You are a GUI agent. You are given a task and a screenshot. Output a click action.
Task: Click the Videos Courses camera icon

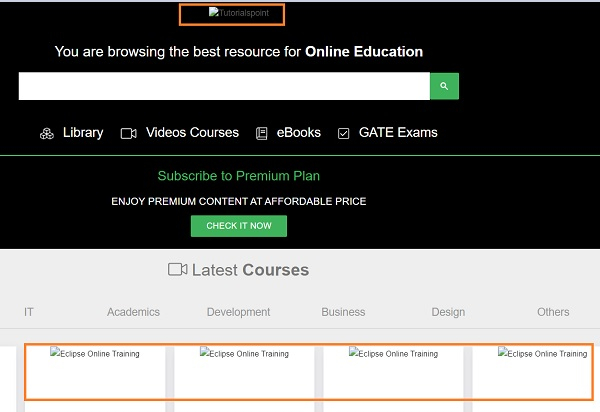tap(129, 134)
